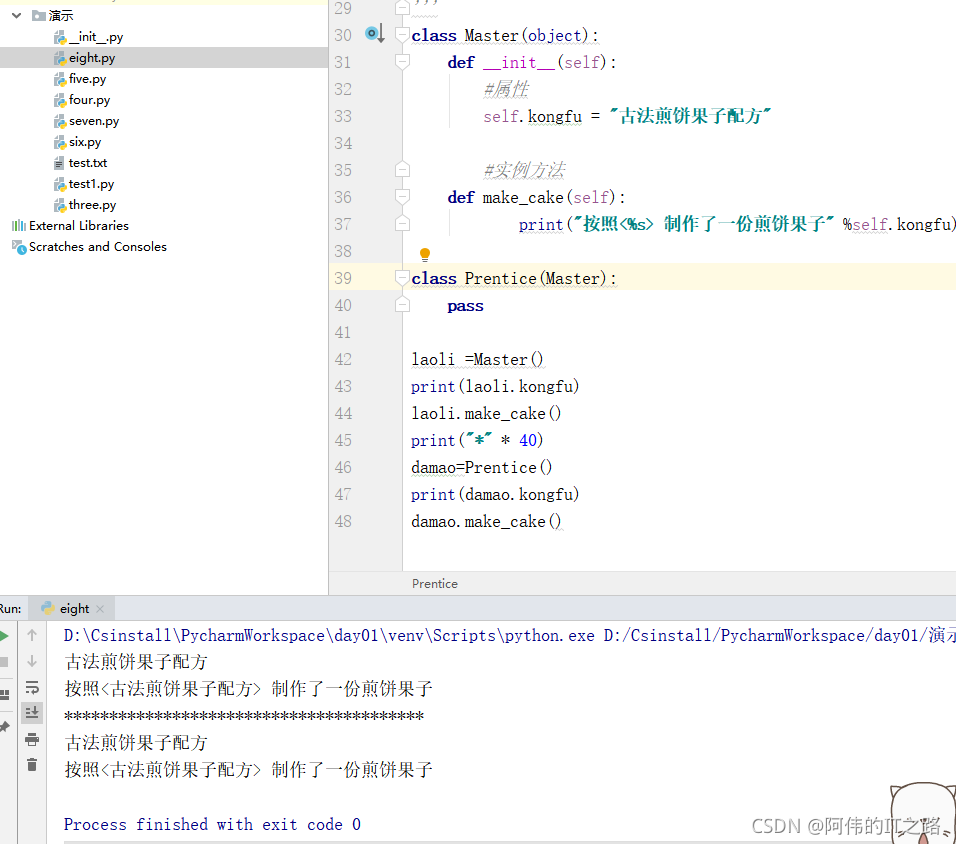
Task: Toggle scroll to end of console
Action: coord(32,712)
